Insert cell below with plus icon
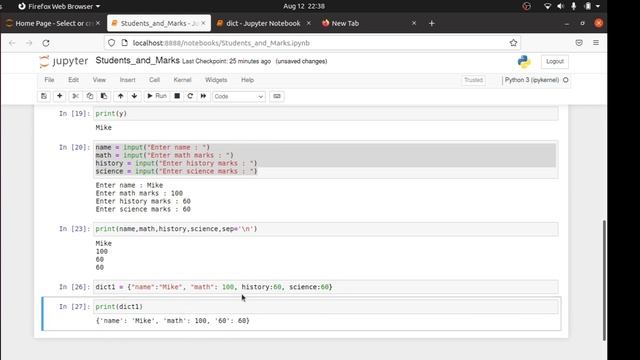640x360 pixels. (60, 96)
